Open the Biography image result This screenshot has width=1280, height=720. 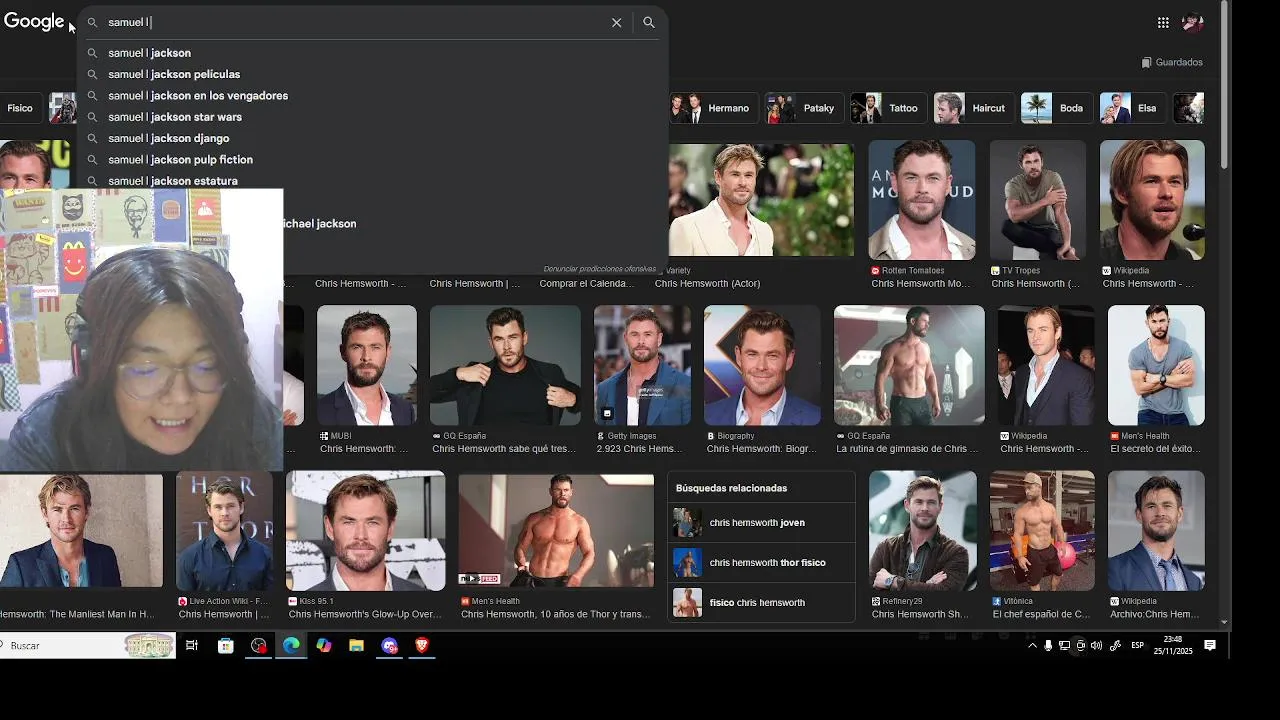[762, 365]
